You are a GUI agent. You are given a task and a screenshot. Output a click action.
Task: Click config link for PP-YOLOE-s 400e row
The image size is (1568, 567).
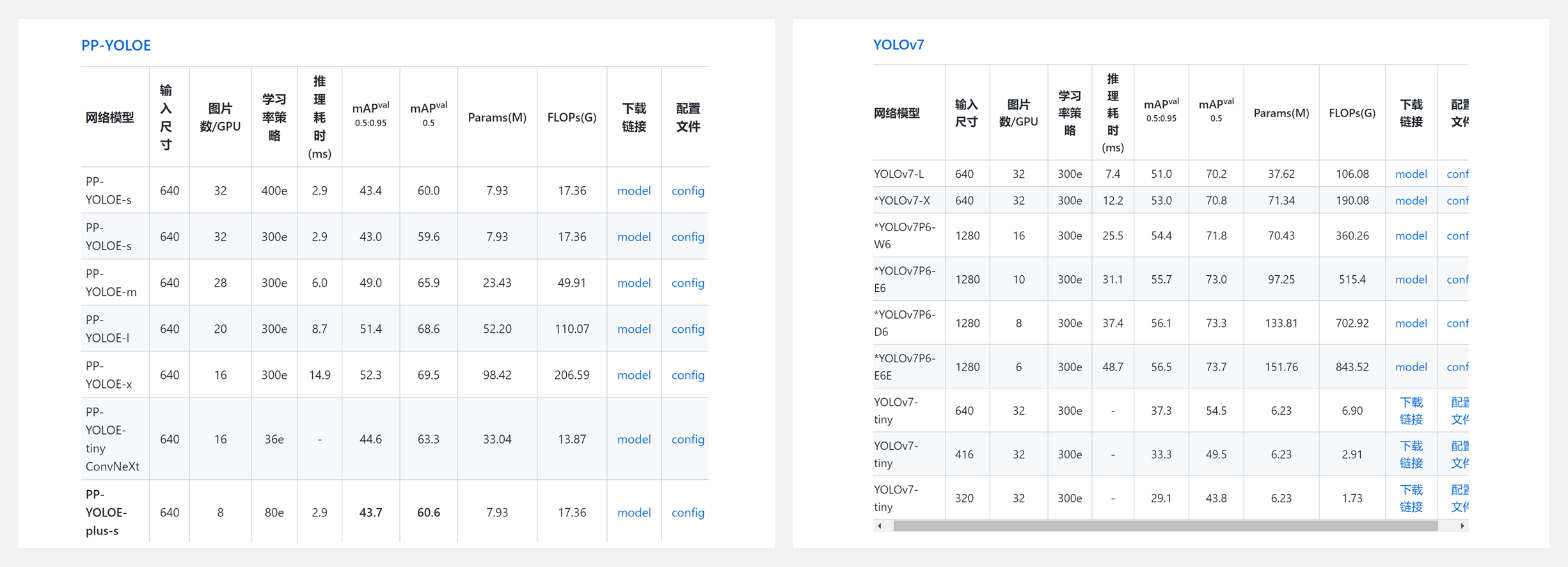(x=688, y=191)
